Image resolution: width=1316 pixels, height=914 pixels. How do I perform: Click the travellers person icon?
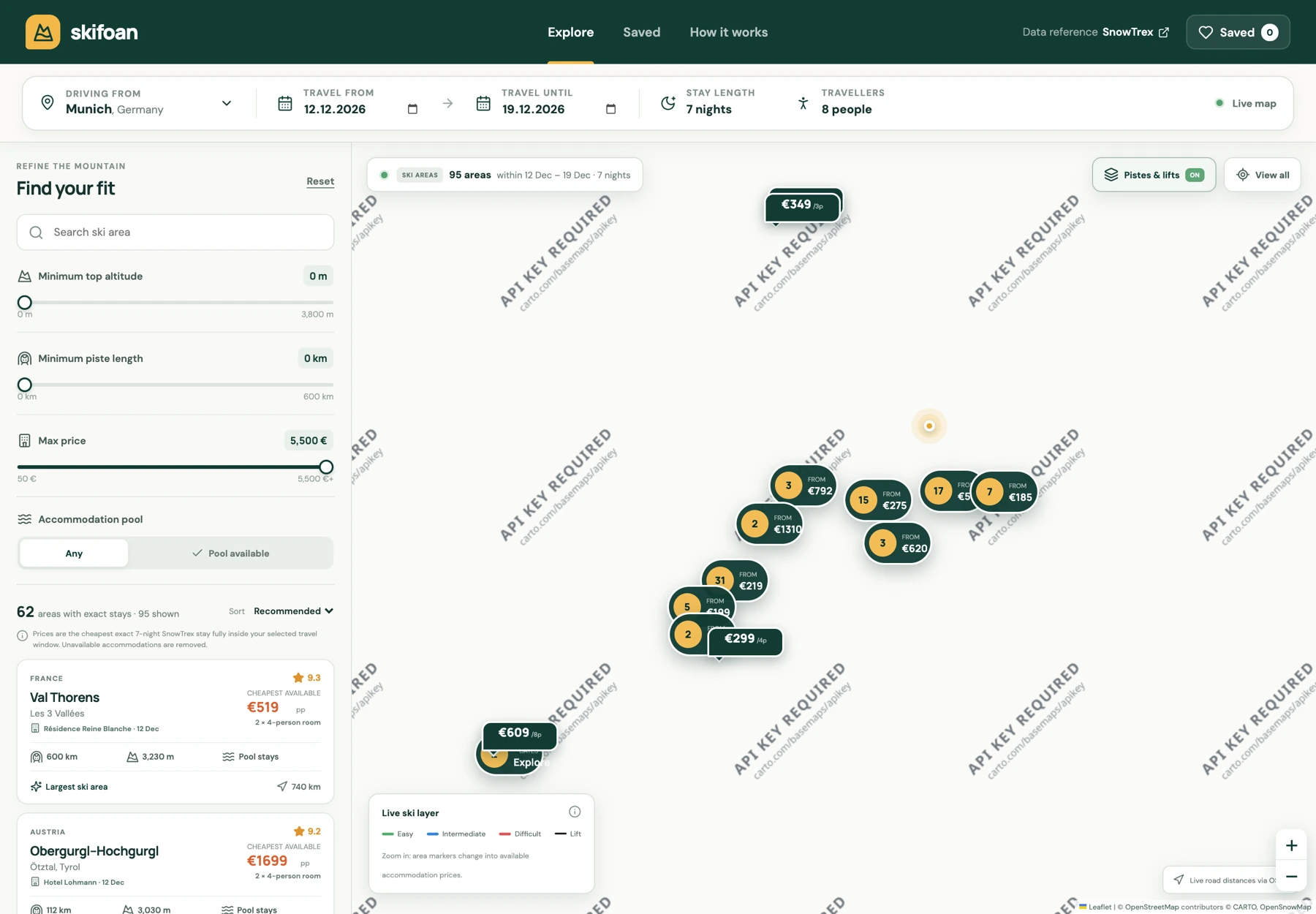(803, 103)
